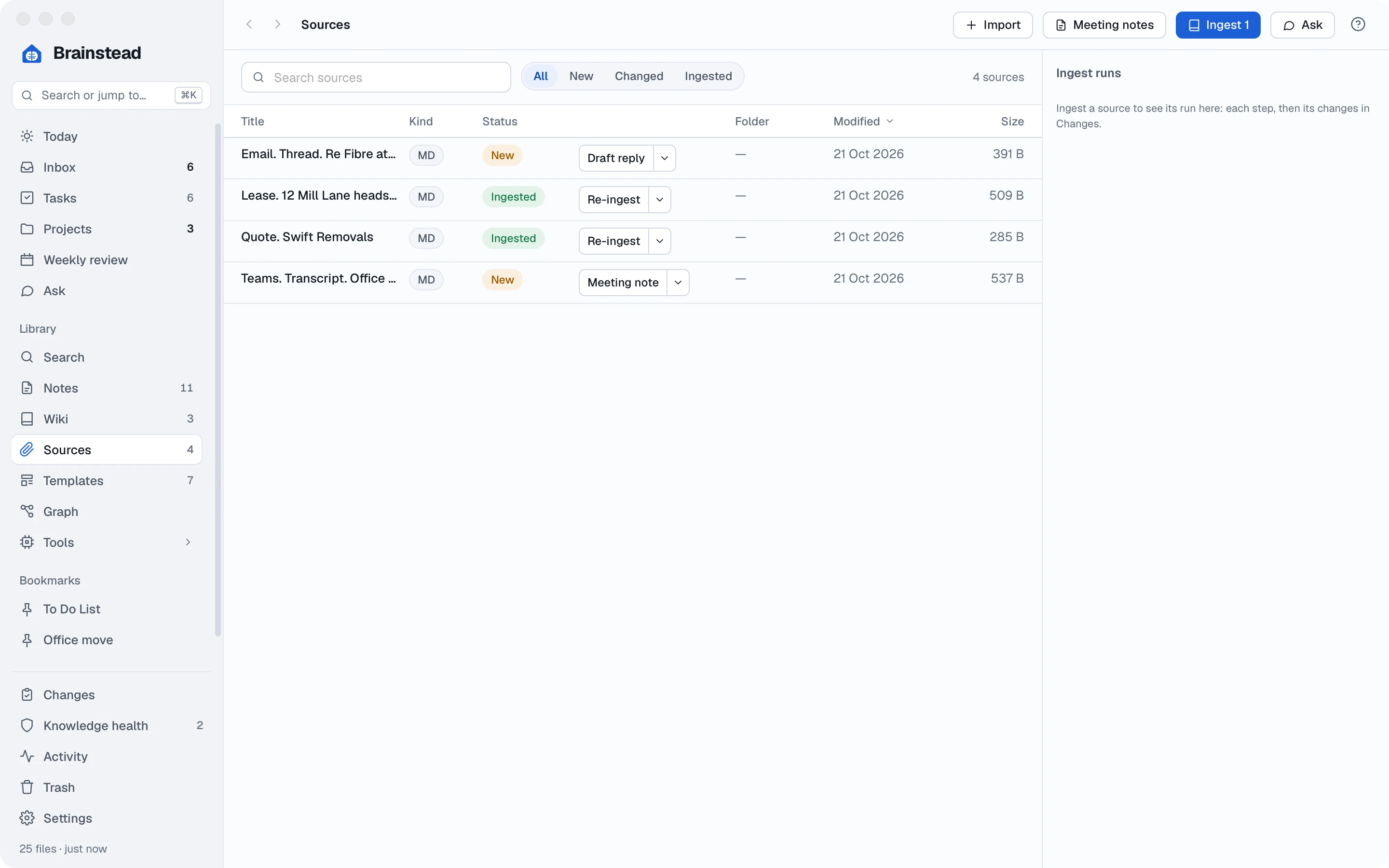
Task: Click the Meeting notes button
Action: (1104, 25)
